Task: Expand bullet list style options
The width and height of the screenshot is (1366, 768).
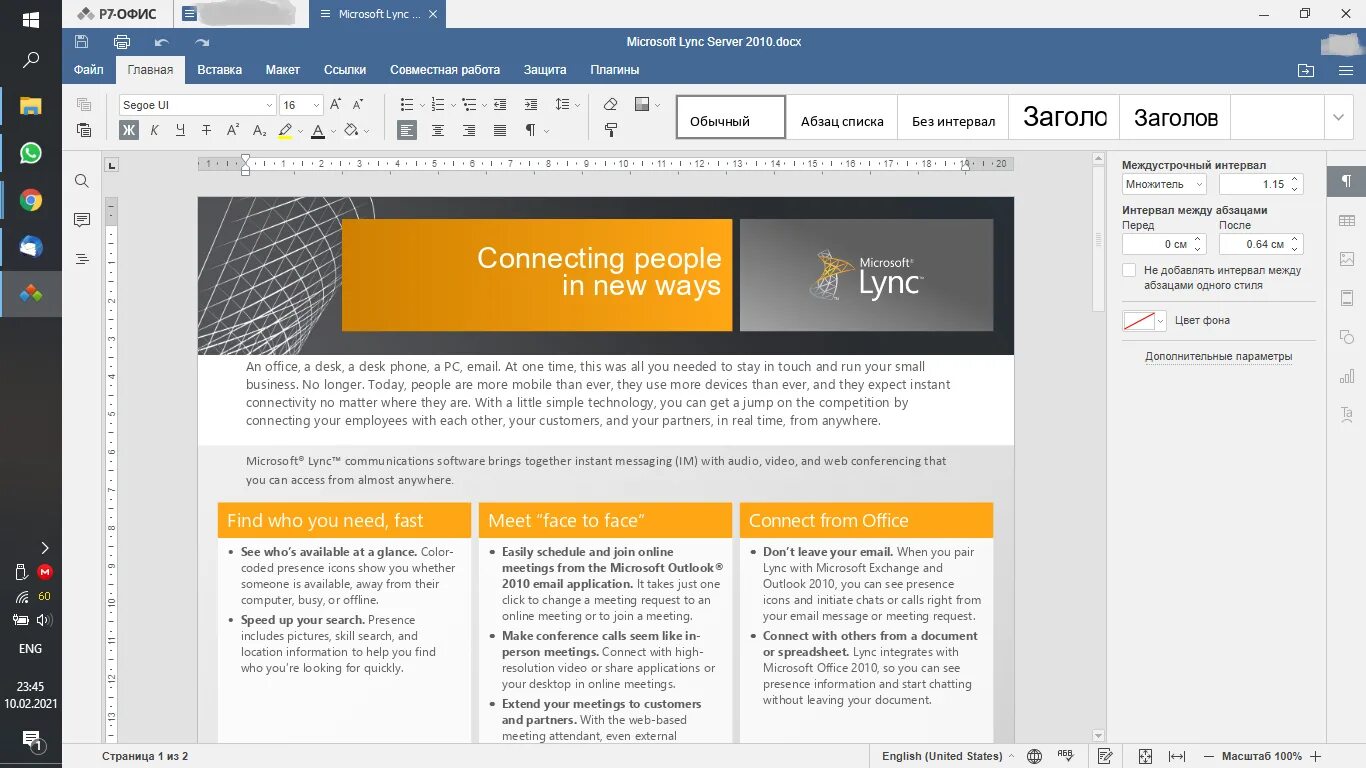Action: [x=422, y=105]
